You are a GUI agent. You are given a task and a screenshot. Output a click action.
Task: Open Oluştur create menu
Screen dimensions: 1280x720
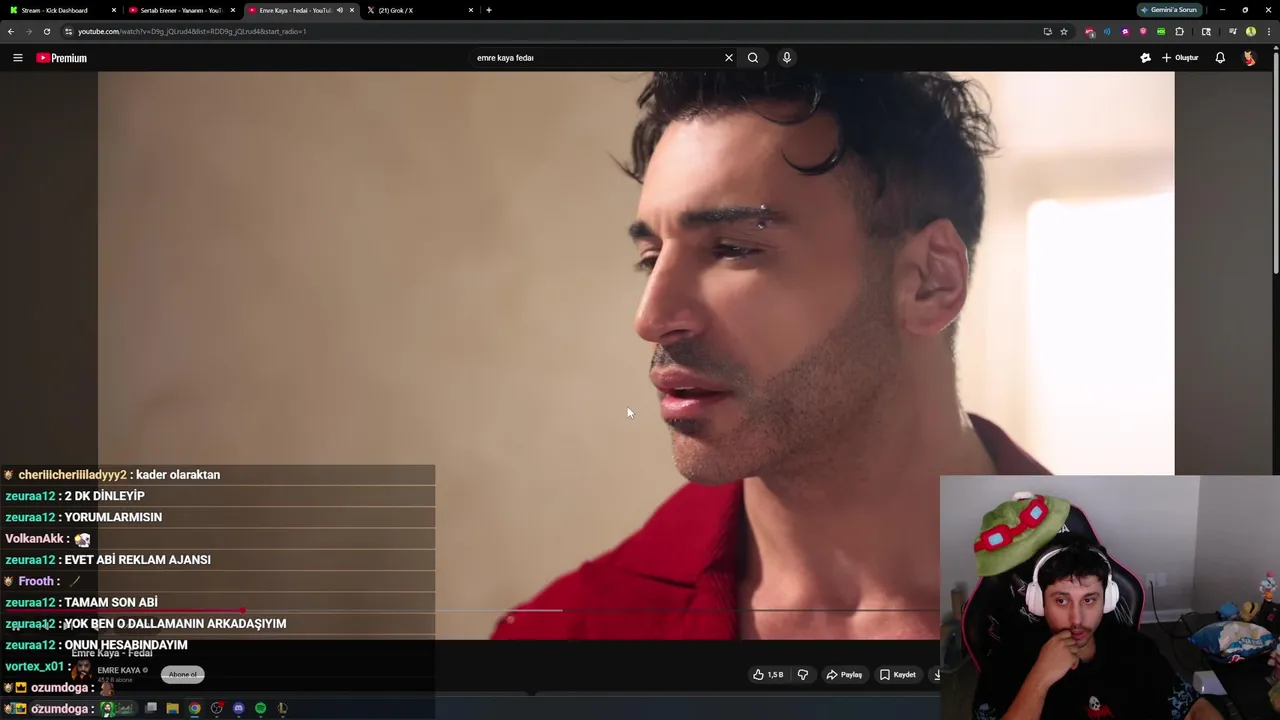(1180, 58)
